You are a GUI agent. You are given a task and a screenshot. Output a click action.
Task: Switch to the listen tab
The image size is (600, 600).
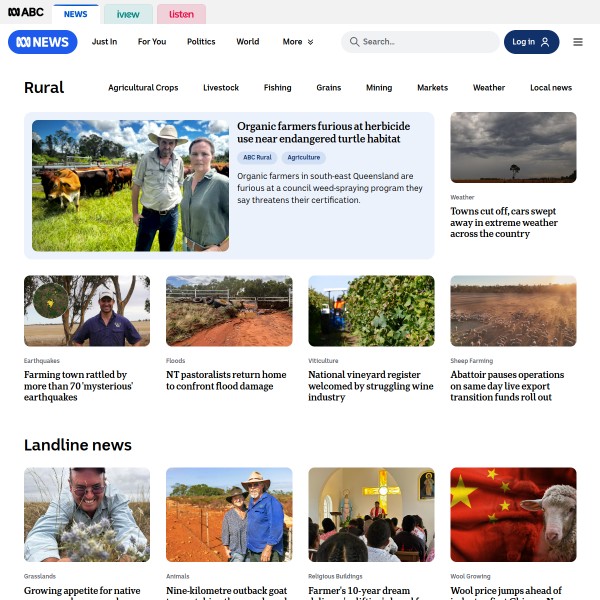[181, 14]
